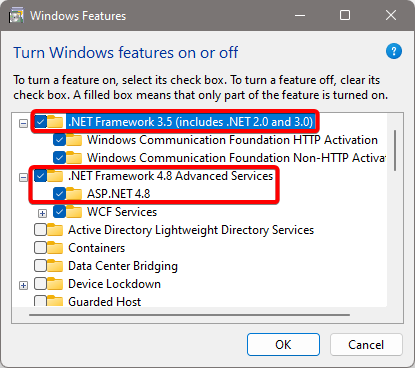This screenshot has width=415, height=368.
Task: Click the Cancel button
Action: [x=366, y=344]
